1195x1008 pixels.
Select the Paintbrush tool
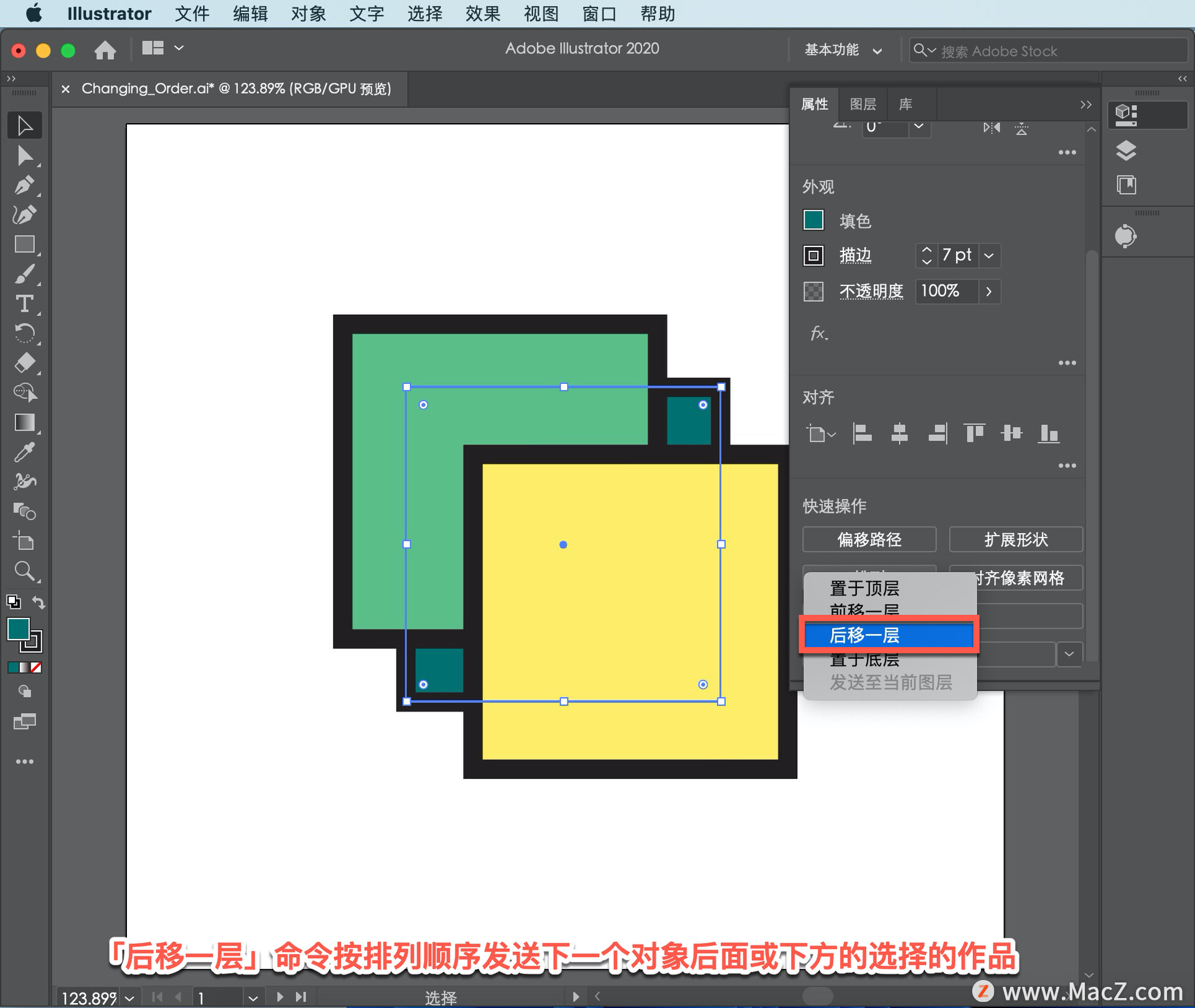click(x=25, y=274)
